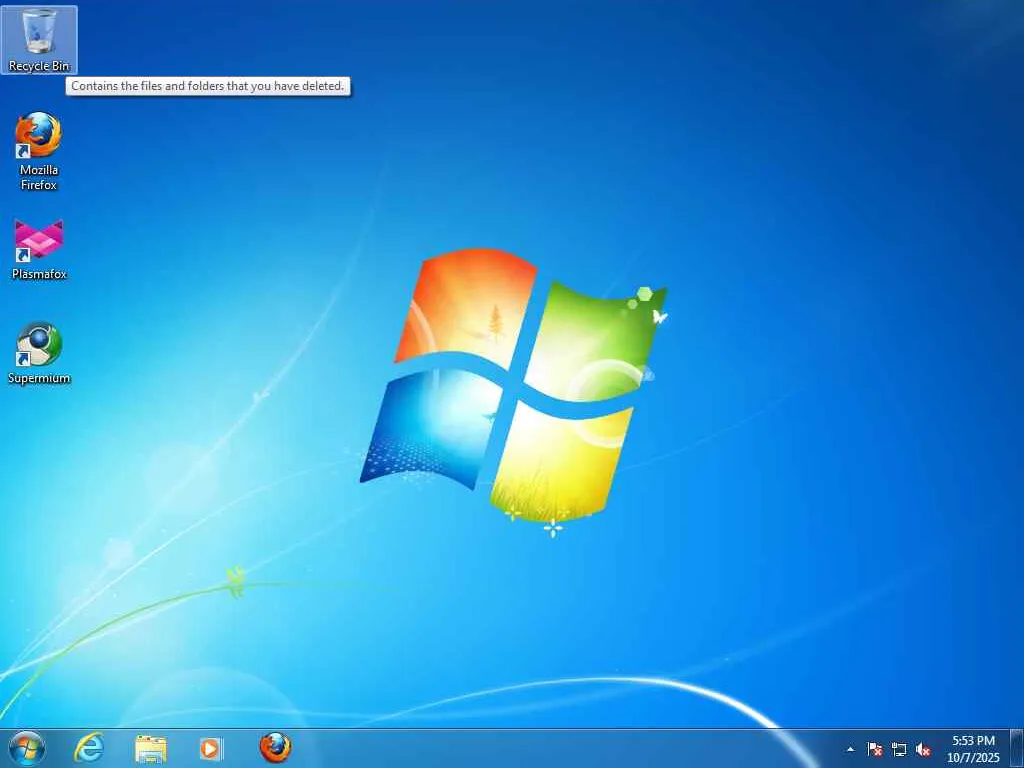Click the Plasmafox label text
Viewport: 1024px width, 768px height.
39,274
